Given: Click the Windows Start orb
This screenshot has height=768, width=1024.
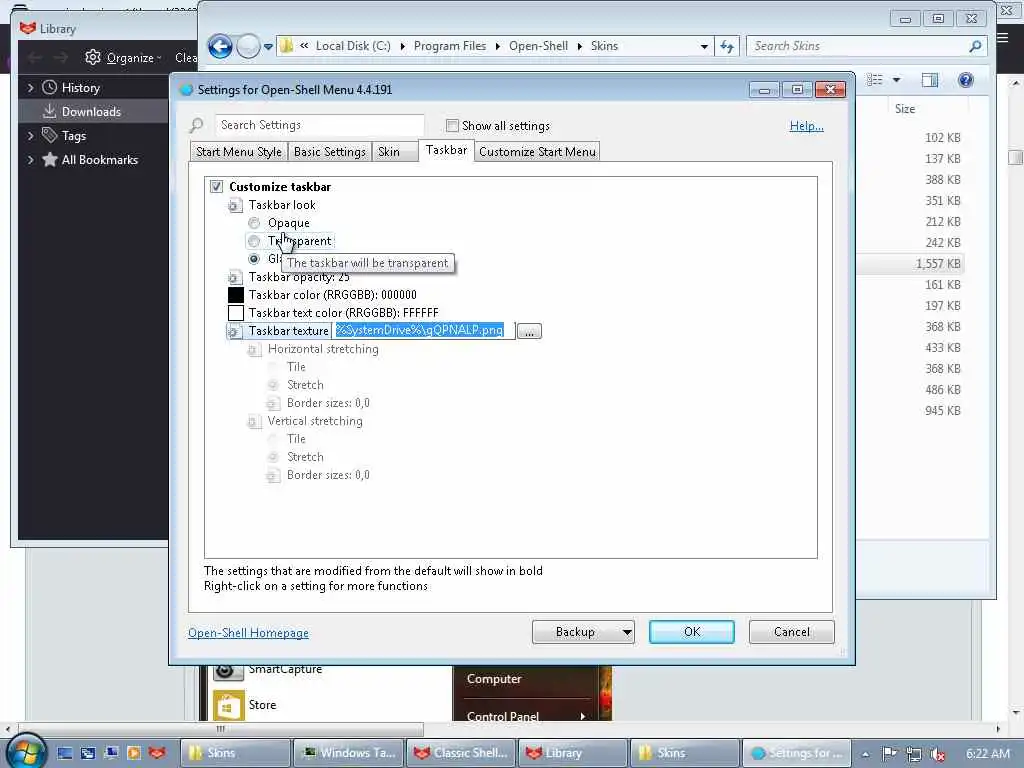Looking at the screenshot, I should pyautogui.click(x=25, y=752).
